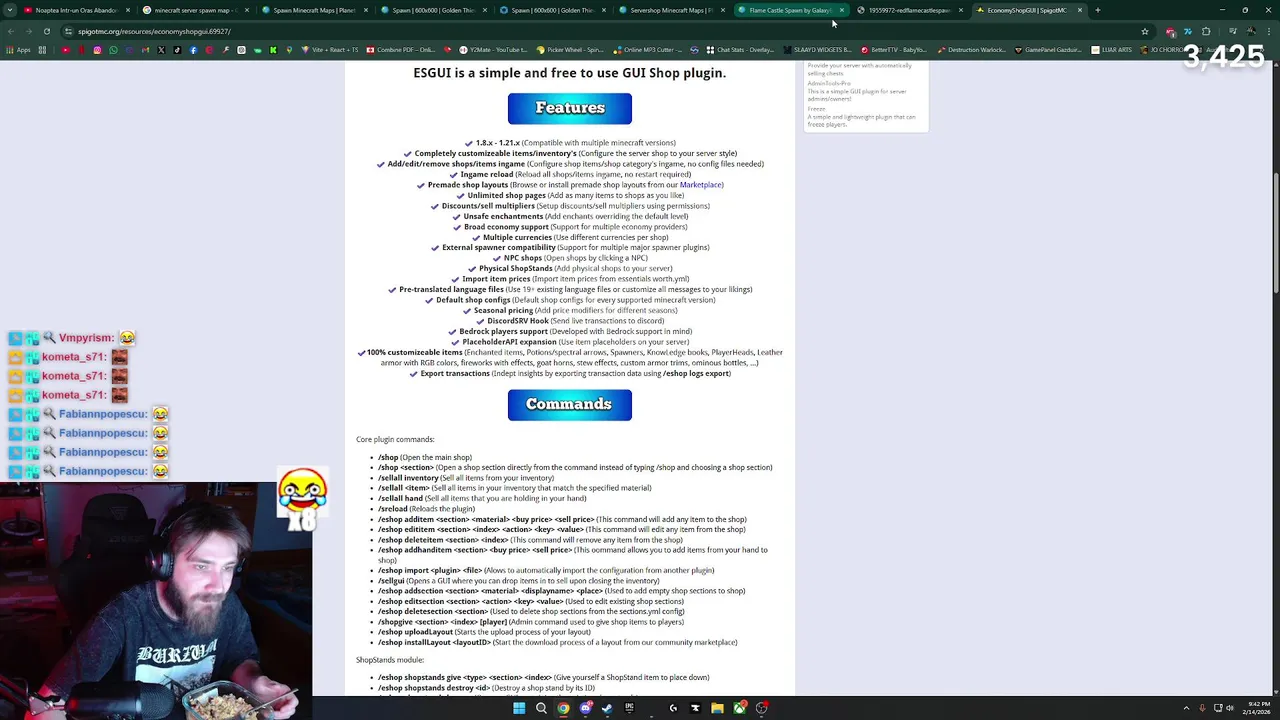
Task: Select 'Core plugin commands:' heading text
Action: tap(395, 439)
